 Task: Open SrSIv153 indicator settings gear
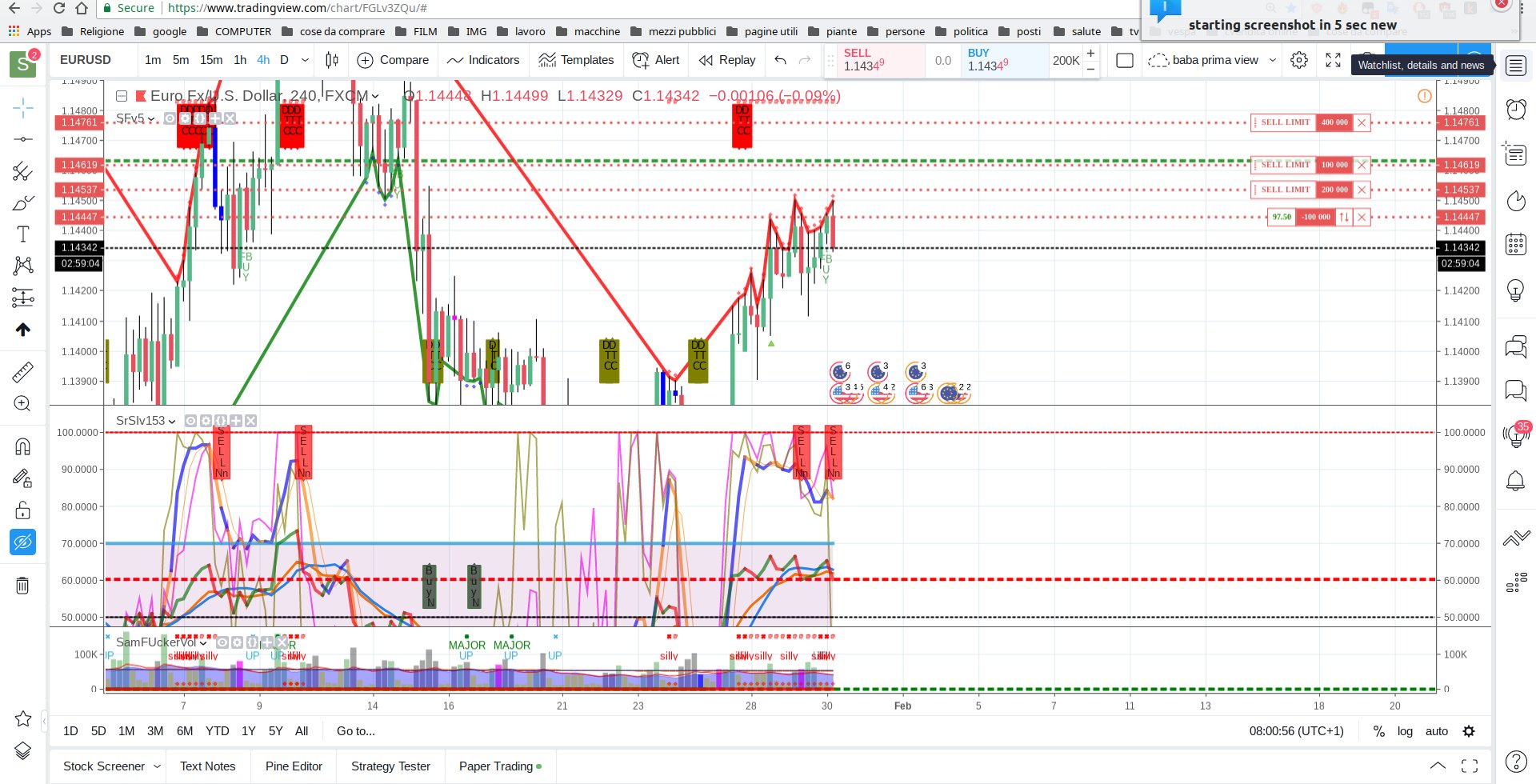206,421
